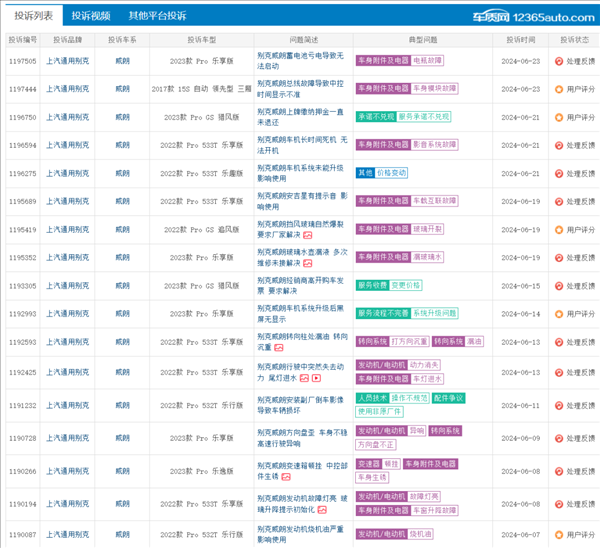Click the 用户评分 status icon for complaint 1197444
The image size is (600, 548).
(558, 89)
